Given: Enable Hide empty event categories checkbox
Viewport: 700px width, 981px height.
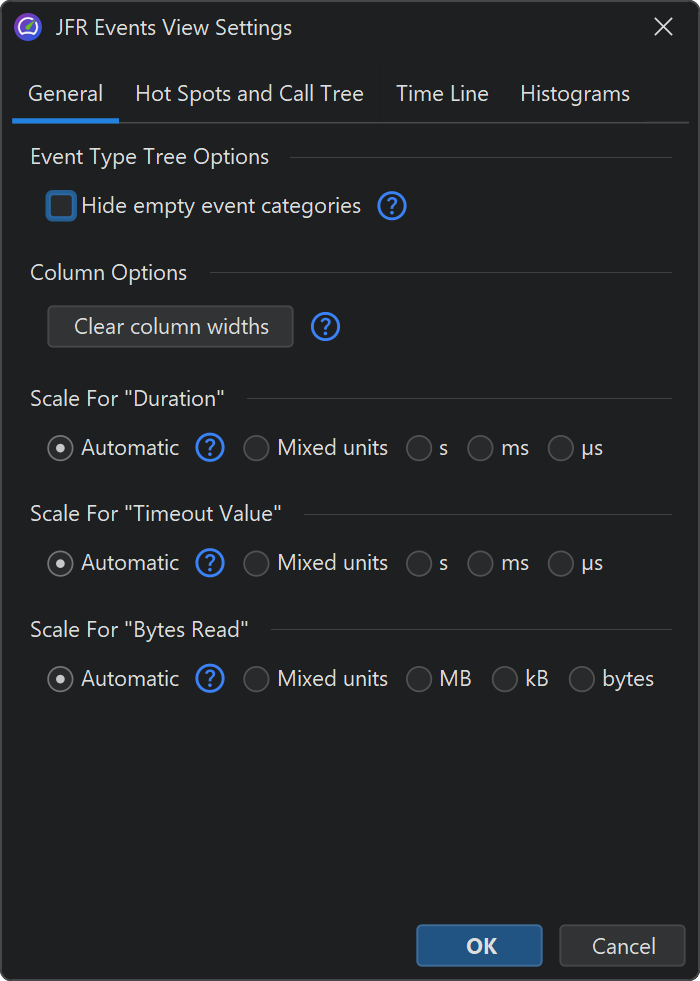Looking at the screenshot, I should pyautogui.click(x=61, y=206).
